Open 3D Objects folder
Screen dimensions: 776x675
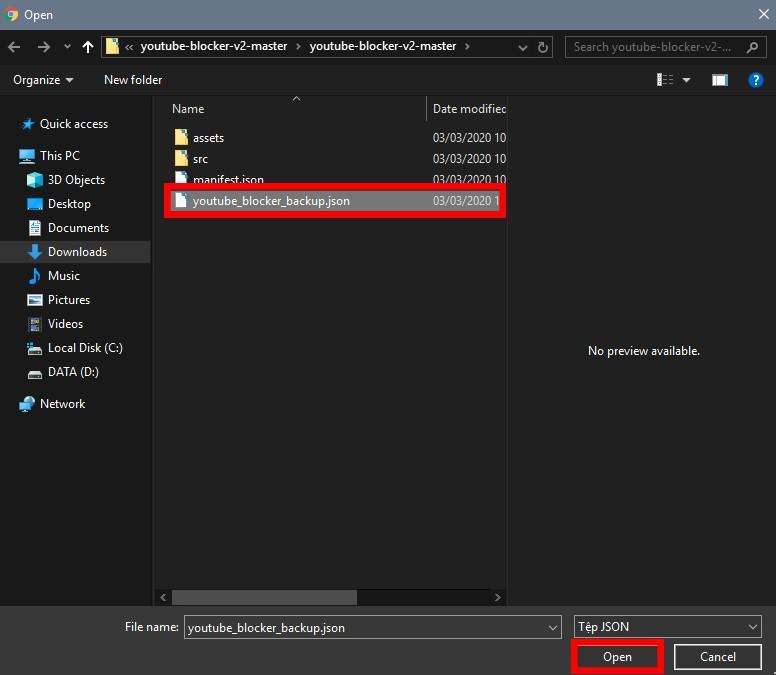click(x=76, y=180)
